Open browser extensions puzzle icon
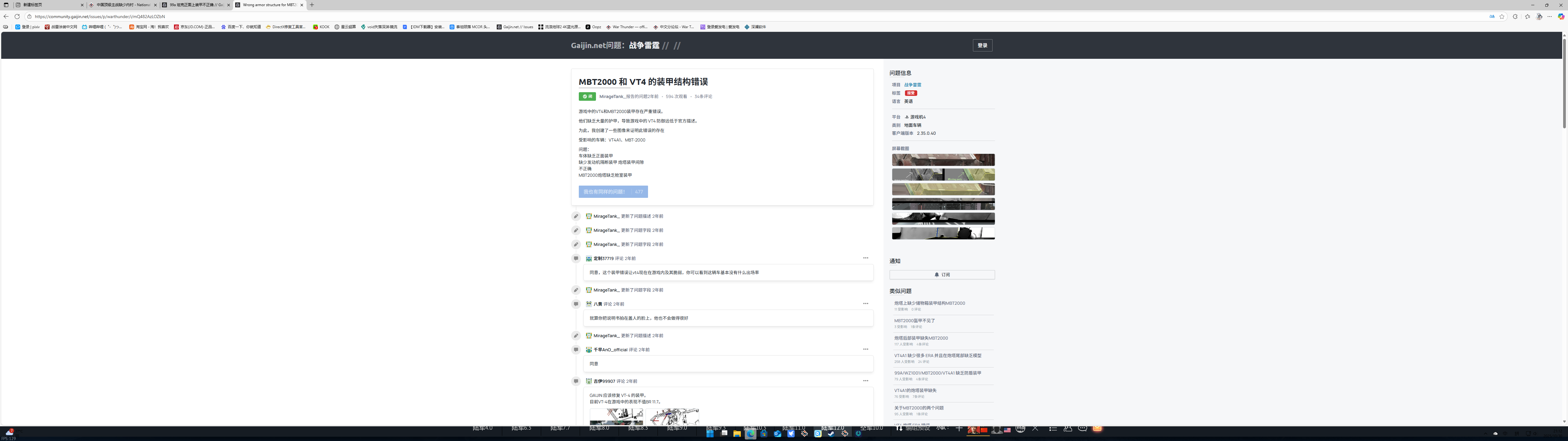 pyautogui.click(x=1515, y=17)
